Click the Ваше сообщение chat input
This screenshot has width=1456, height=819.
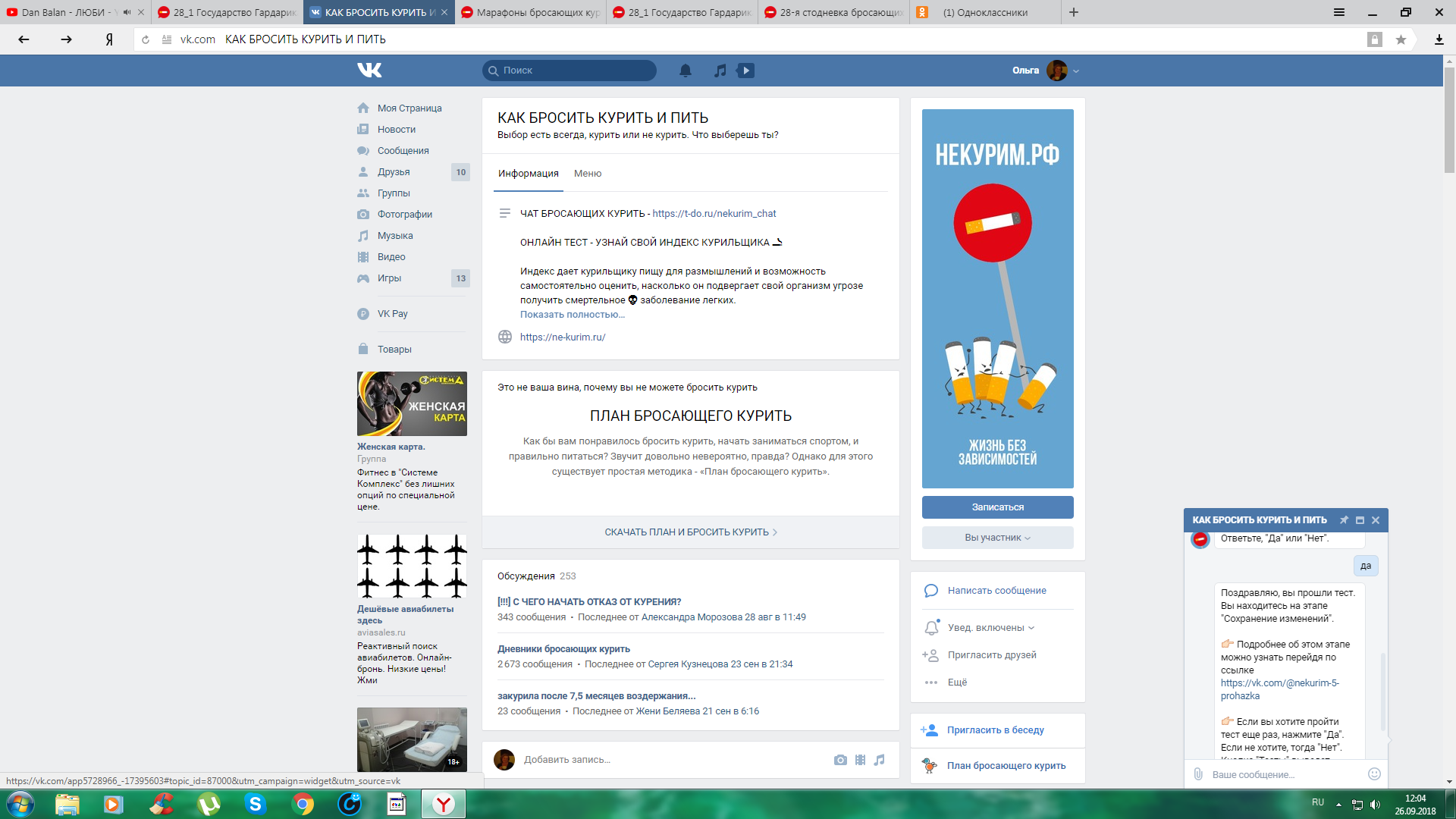[x=1285, y=774]
